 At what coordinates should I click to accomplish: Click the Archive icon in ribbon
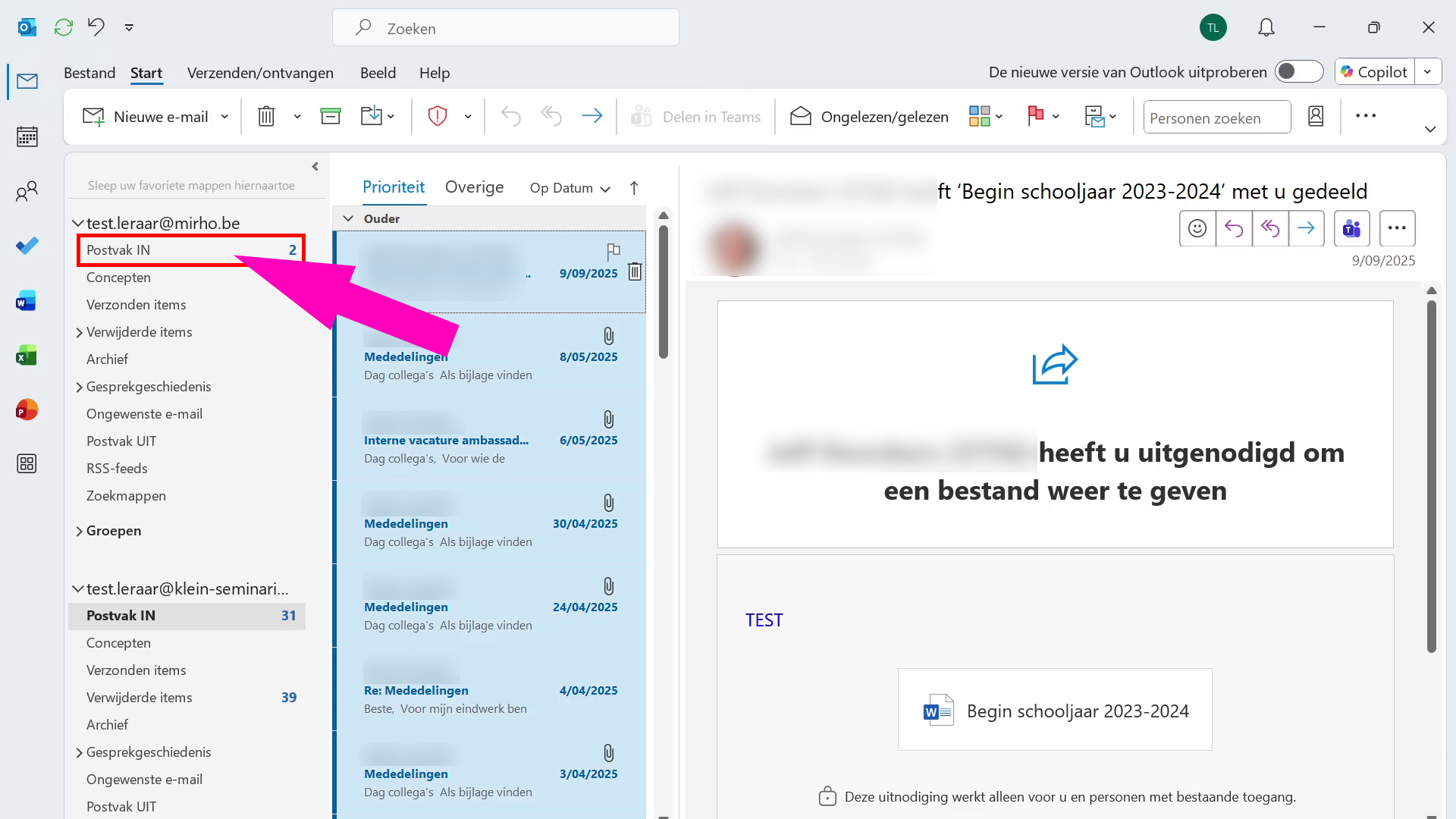(x=331, y=116)
